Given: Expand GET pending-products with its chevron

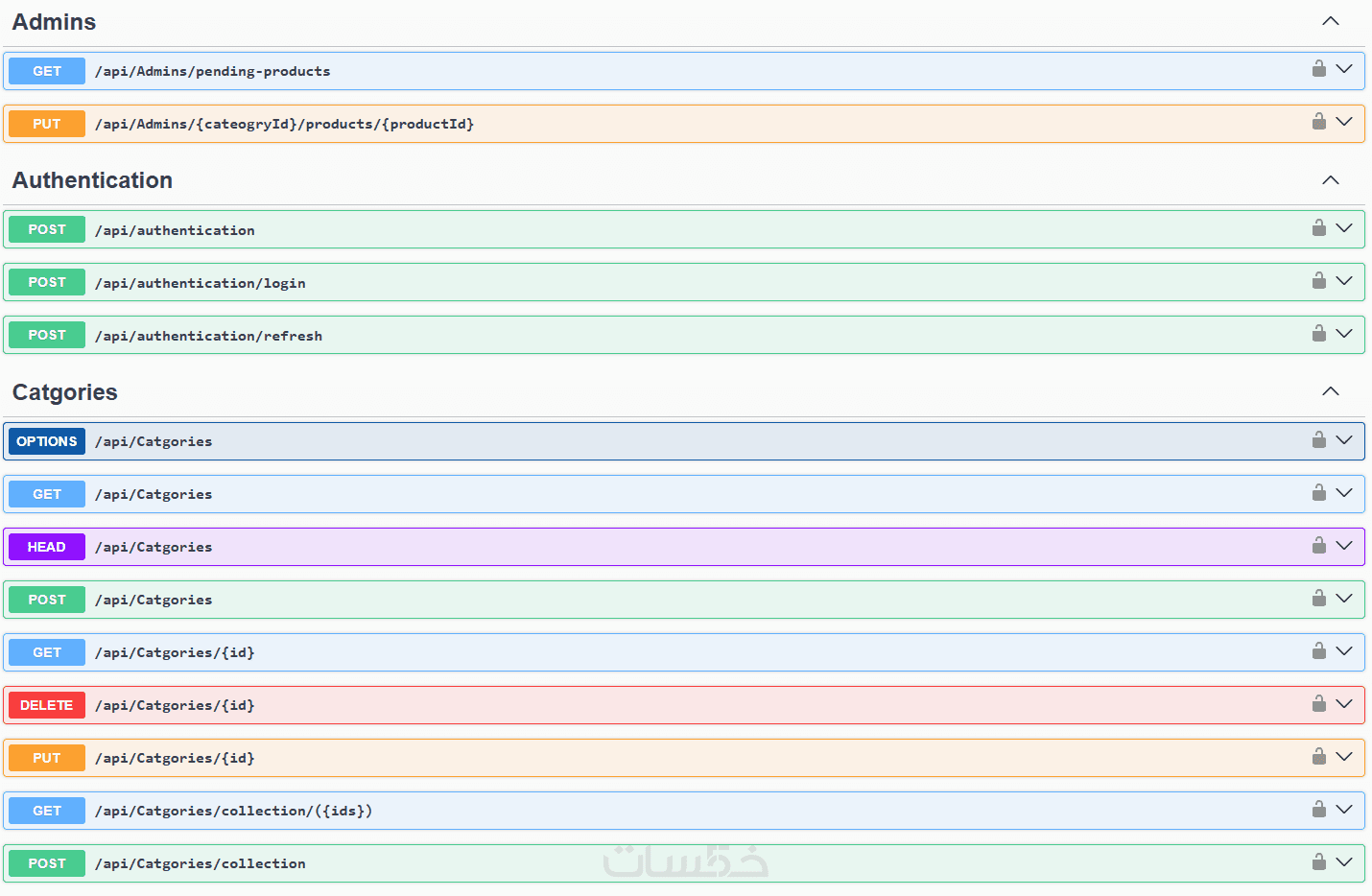Looking at the screenshot, I should pos(1344,69).
